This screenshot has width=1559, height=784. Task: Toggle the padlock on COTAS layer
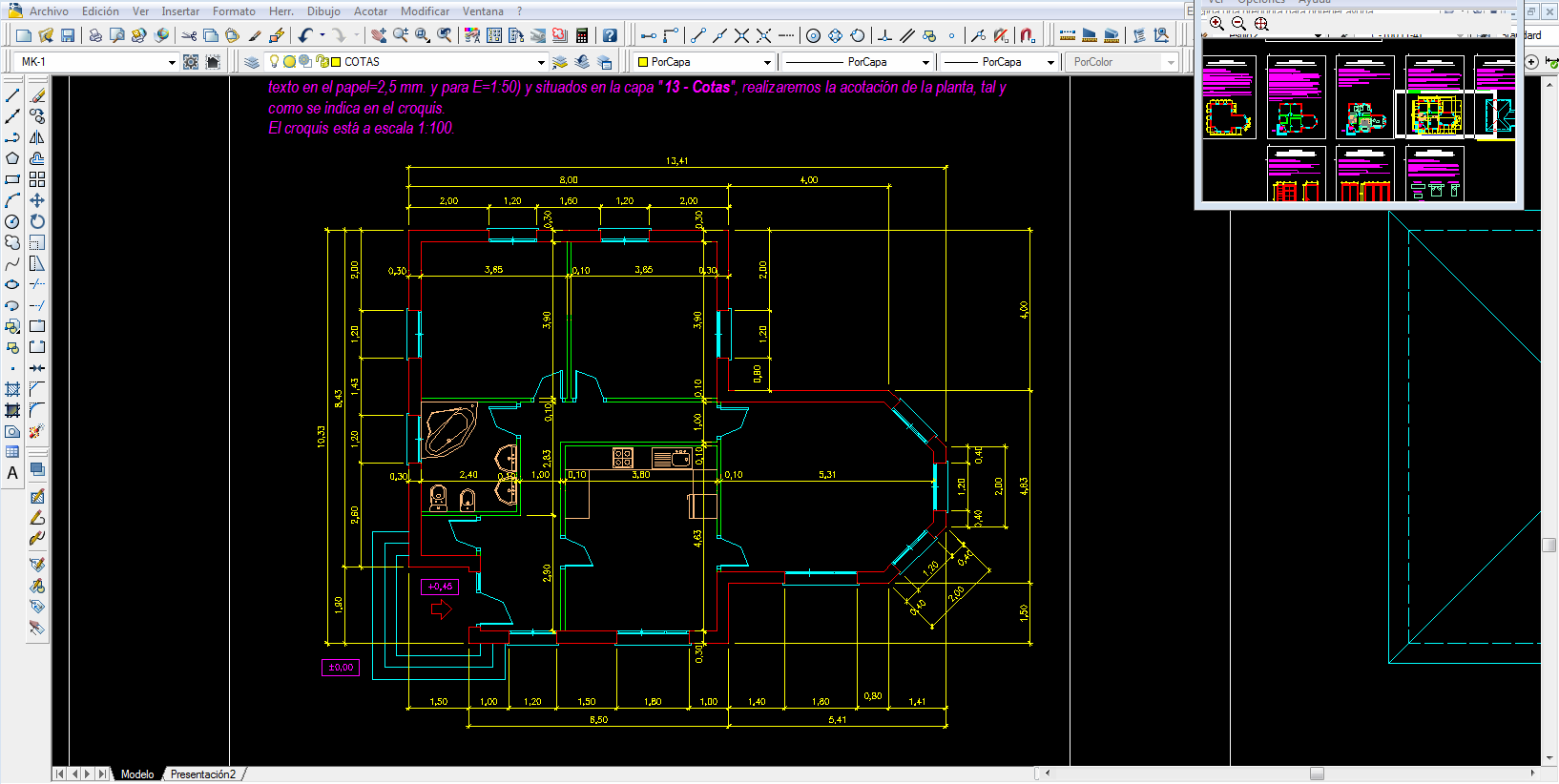tap(321, 61)
